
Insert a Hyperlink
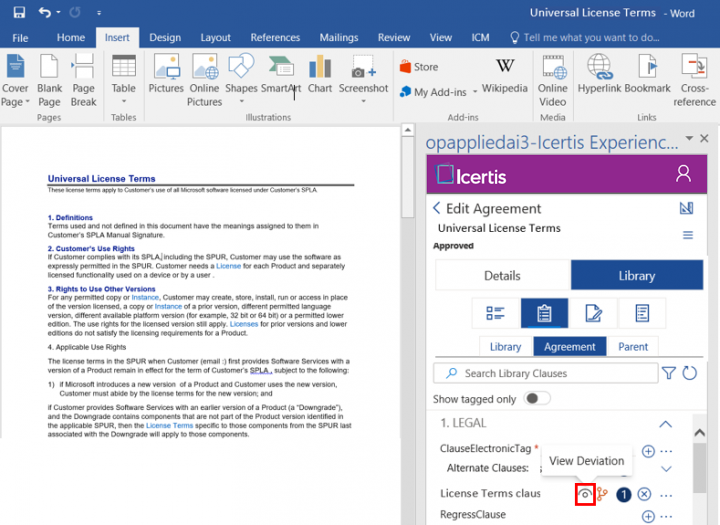point(599,73)
